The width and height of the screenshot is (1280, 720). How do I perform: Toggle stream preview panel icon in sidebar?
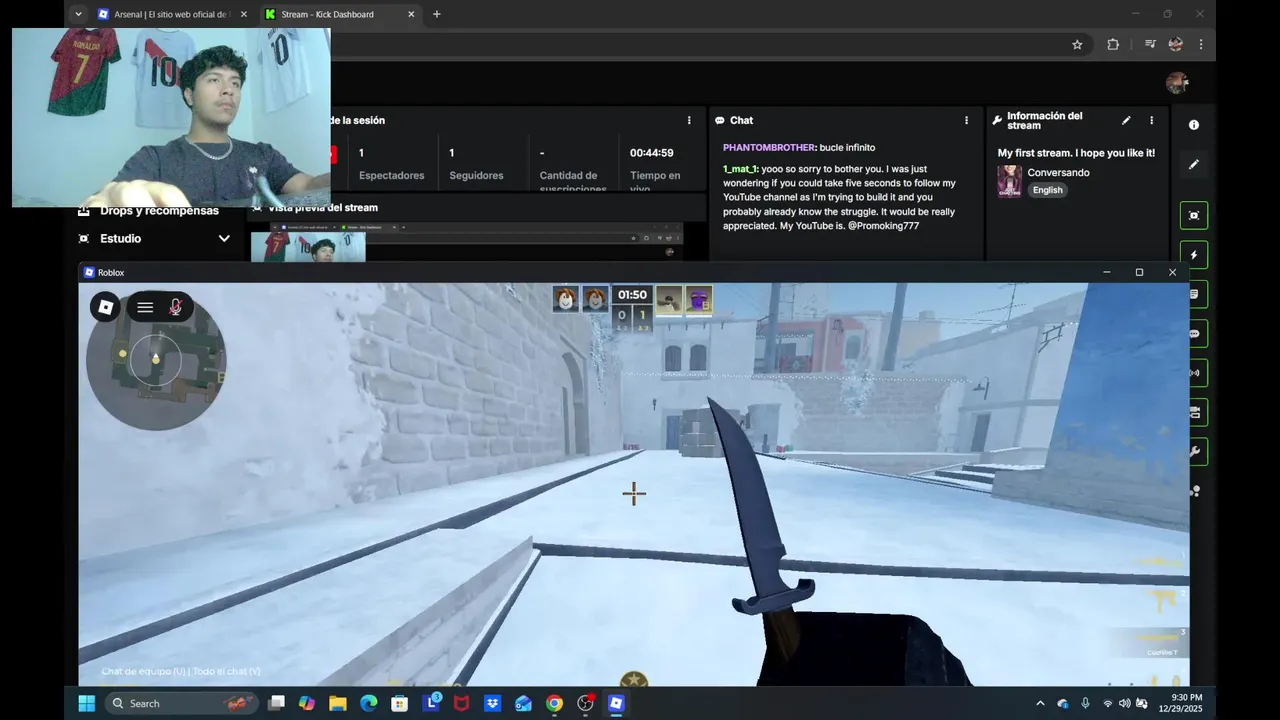click(x=1193, y=215)
